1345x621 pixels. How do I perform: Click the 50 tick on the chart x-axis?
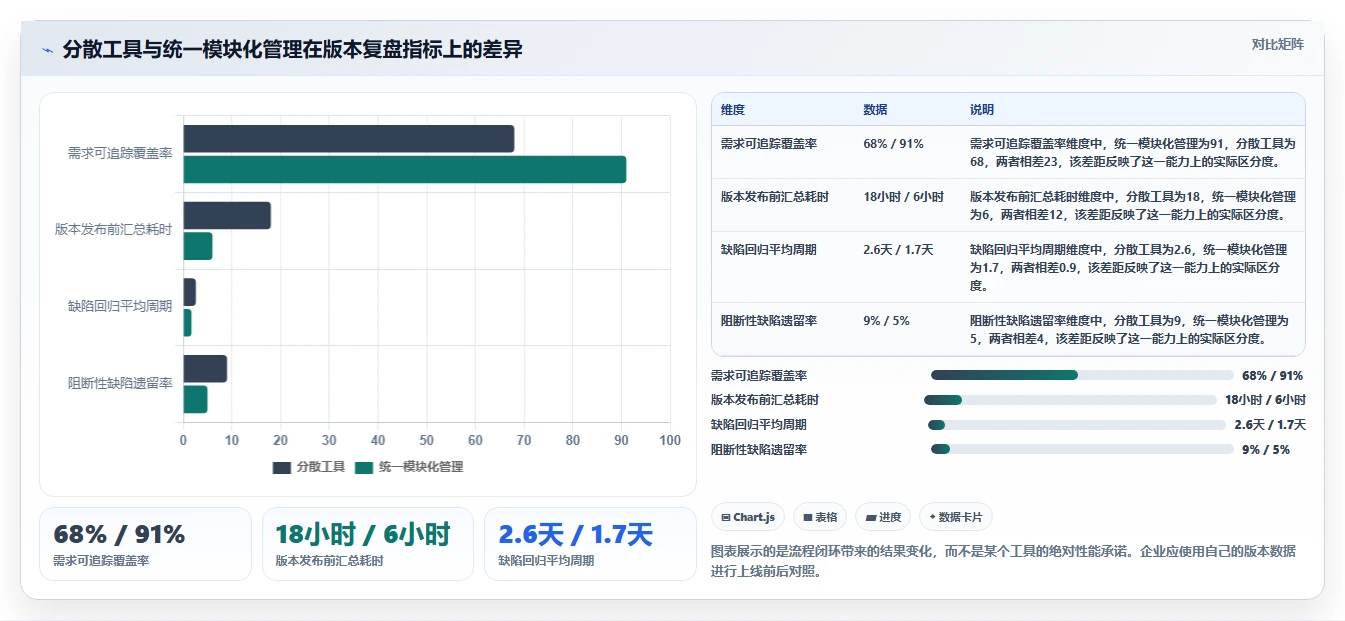tap(427, 440)
